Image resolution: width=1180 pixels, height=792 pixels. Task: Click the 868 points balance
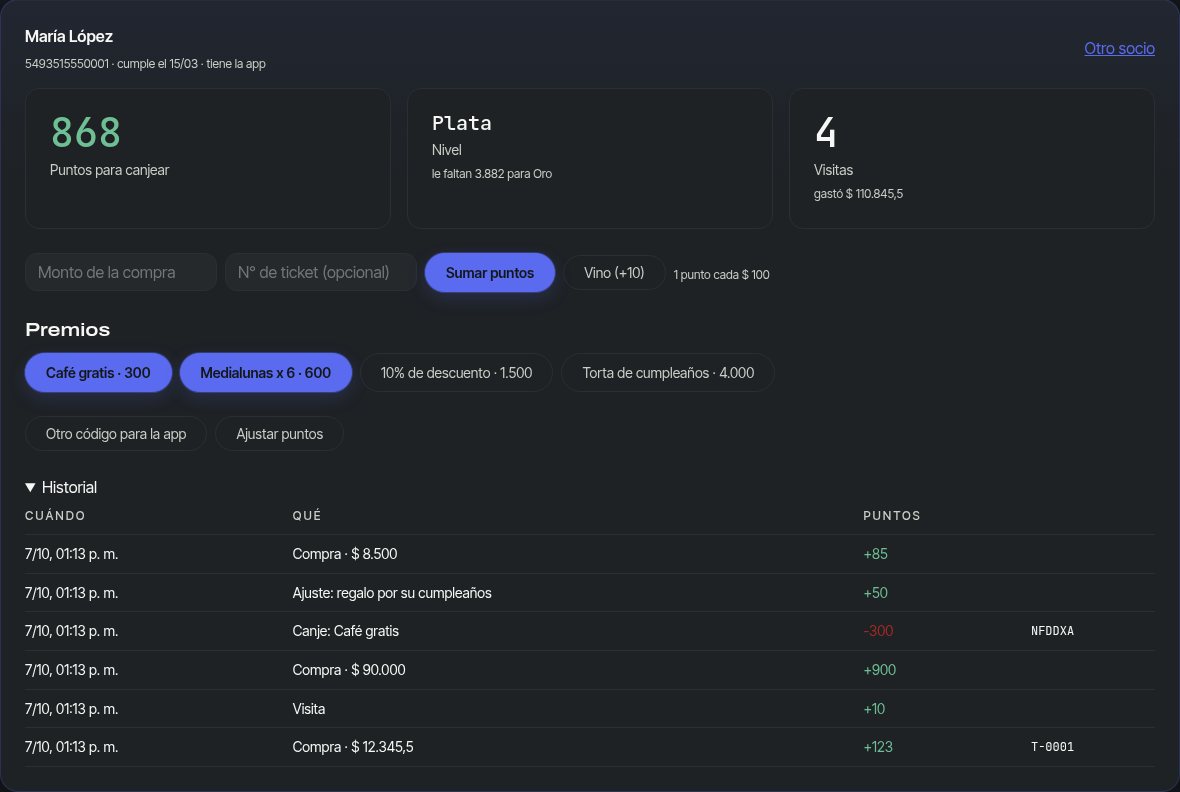click(86, 133)
